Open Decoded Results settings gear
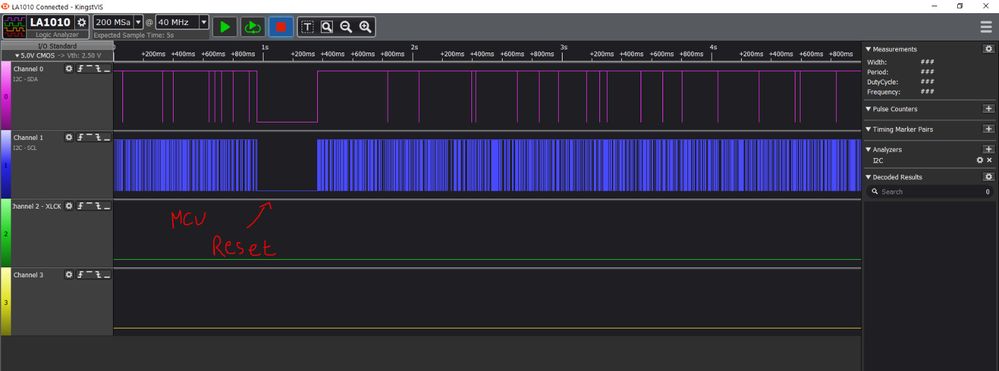Image resolution: width=999 pixels, height=371 pixels. [x=988, y=177]
